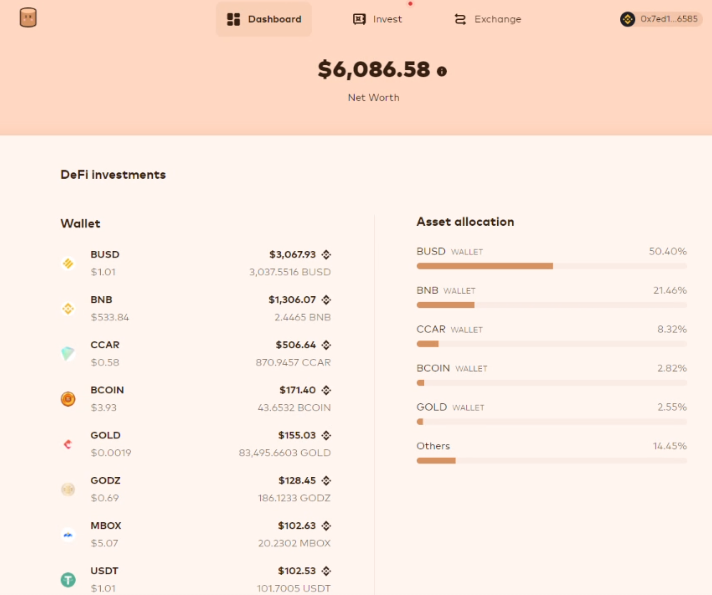Click the DeFi investments heading

[113, 175]
